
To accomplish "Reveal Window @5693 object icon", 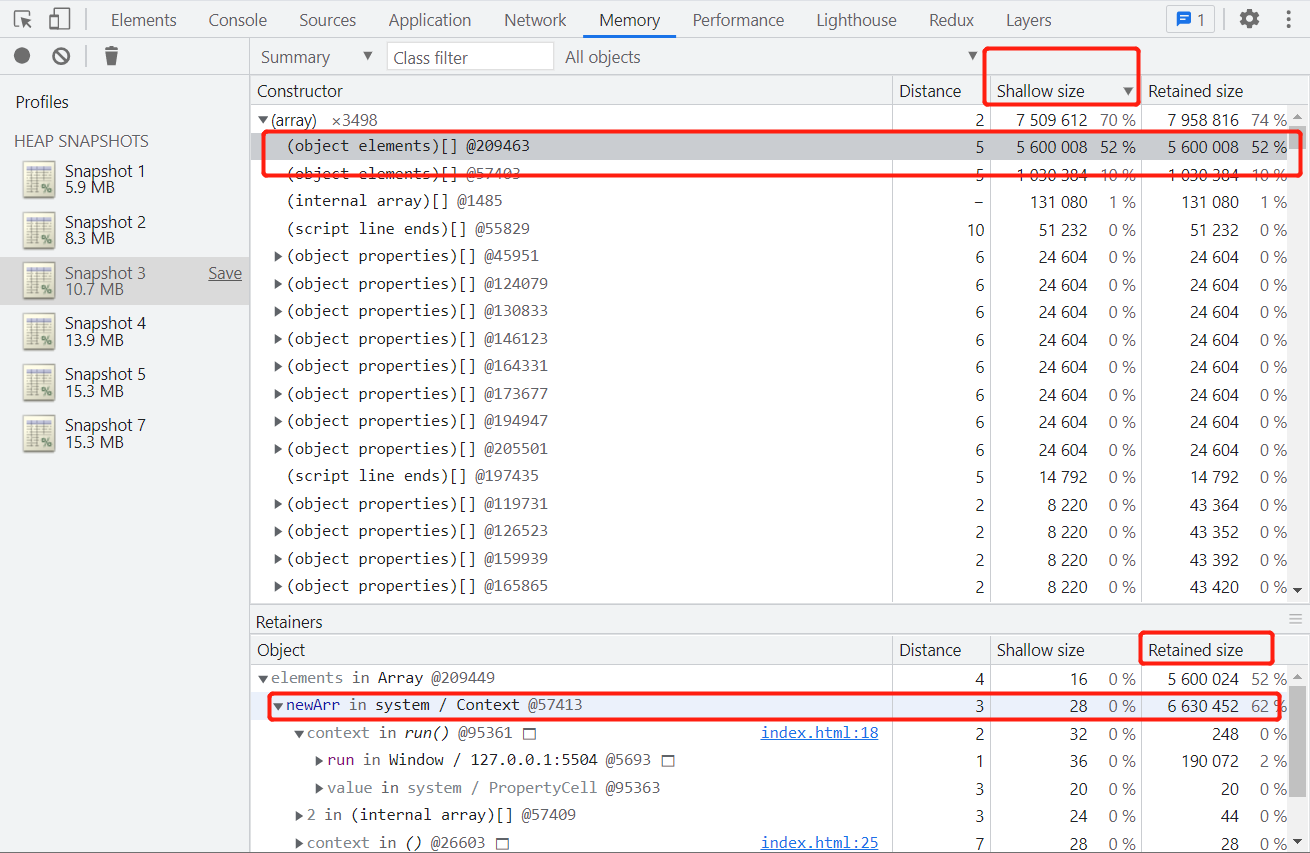I will tap(668, 761).
